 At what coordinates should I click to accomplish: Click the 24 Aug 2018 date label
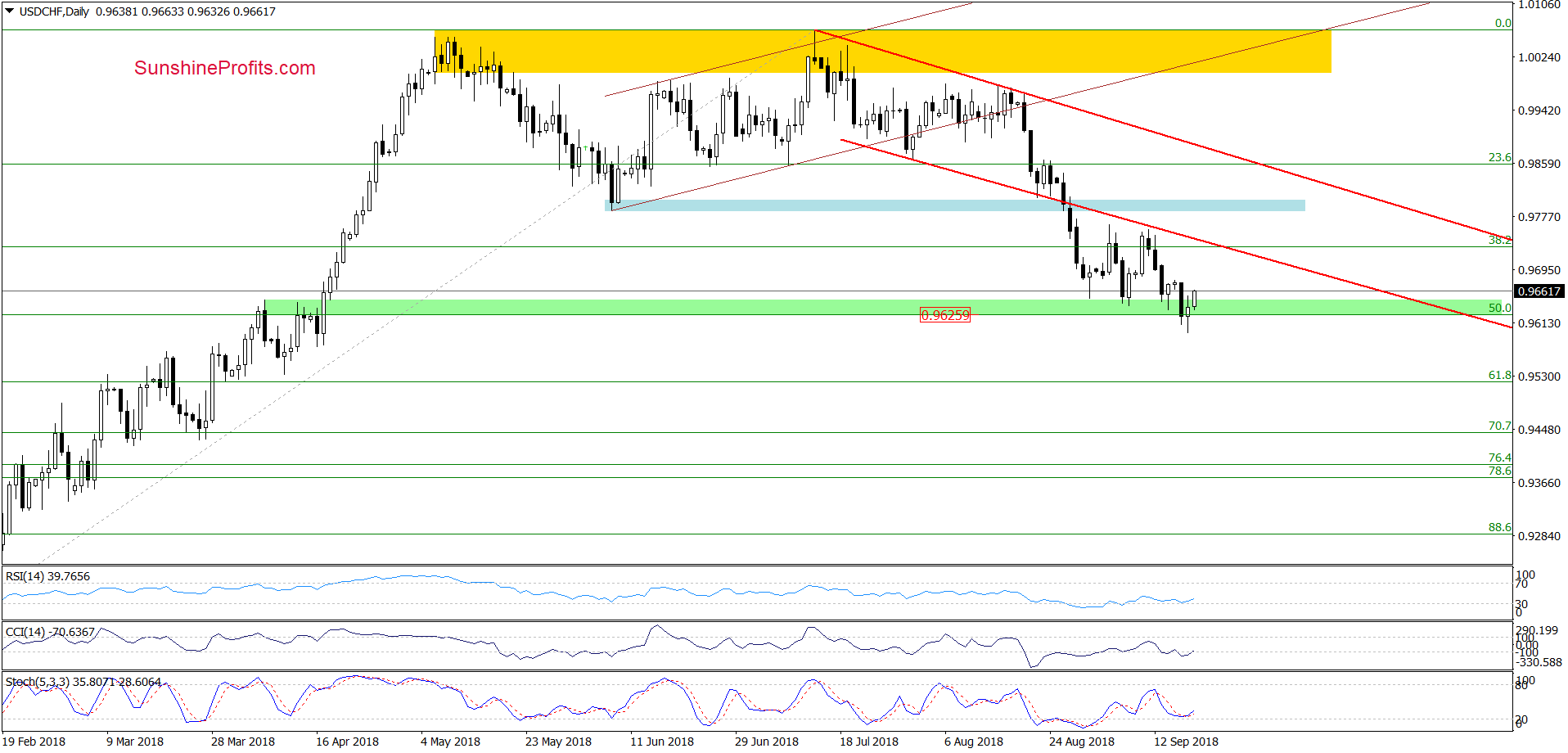coord(1082,742)
